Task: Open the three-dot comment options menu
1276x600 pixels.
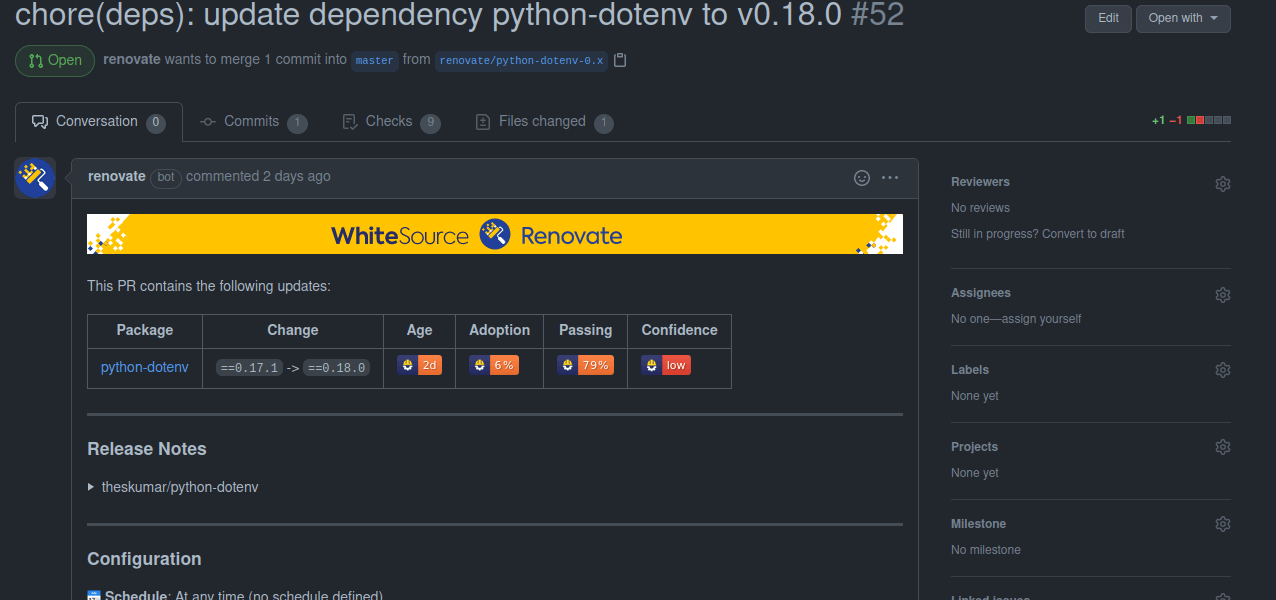Action: [x=890, y=178]
